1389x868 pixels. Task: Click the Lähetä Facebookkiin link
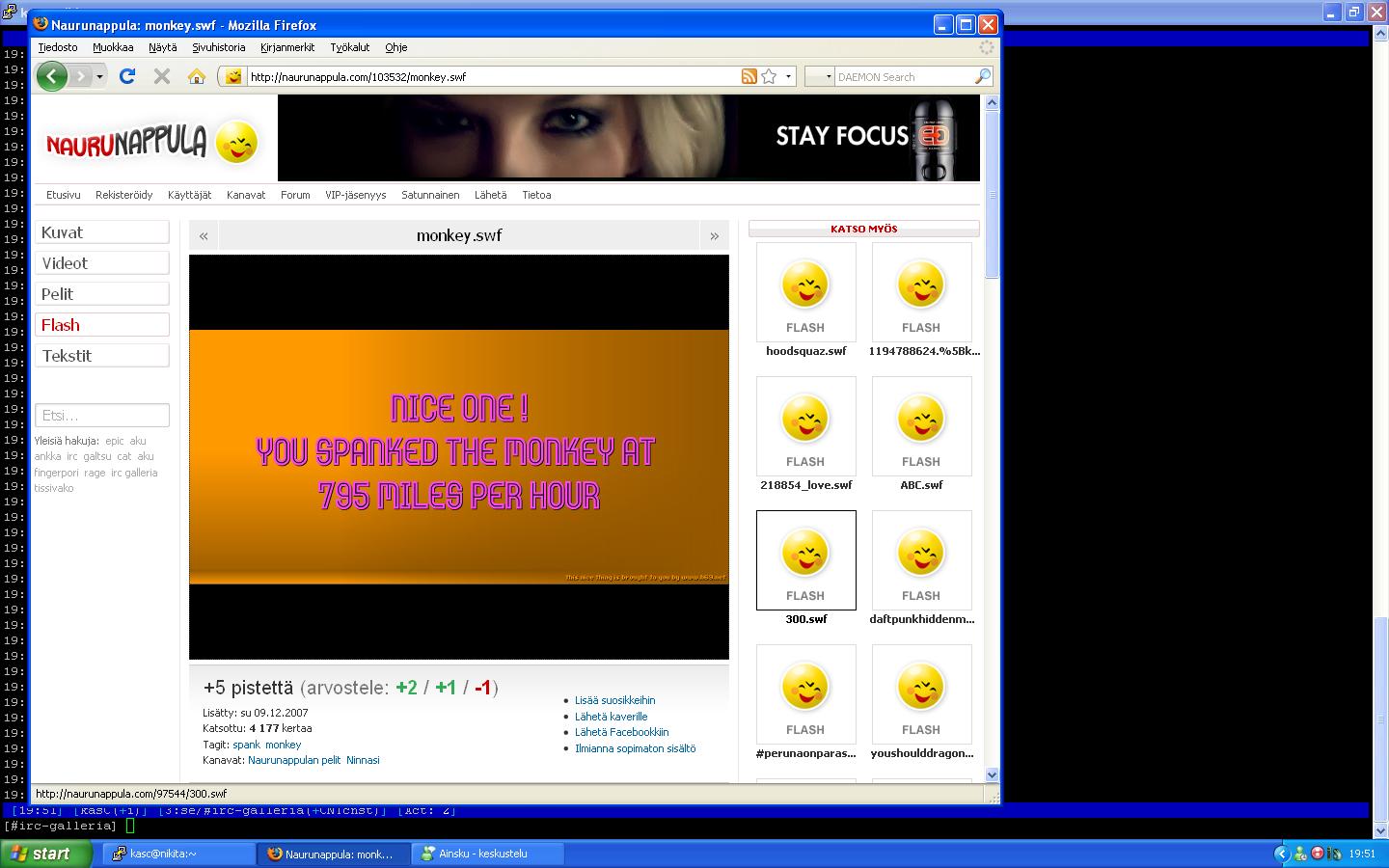[x=621, y=732]
